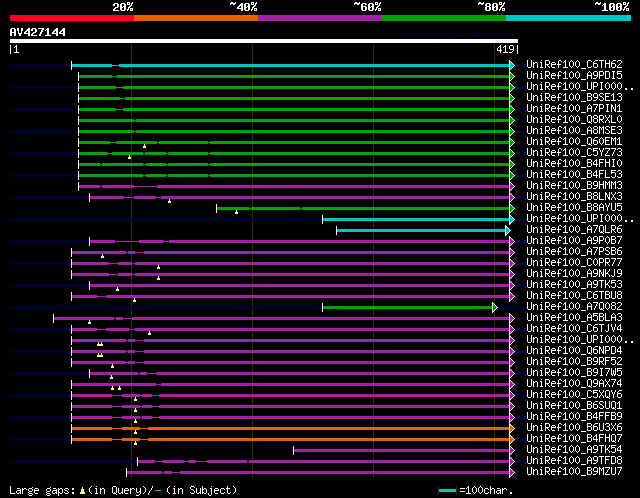640x498 pixels.
Task: Select the UniRef100_C6TBU8 label
Action: click(574, 296)
